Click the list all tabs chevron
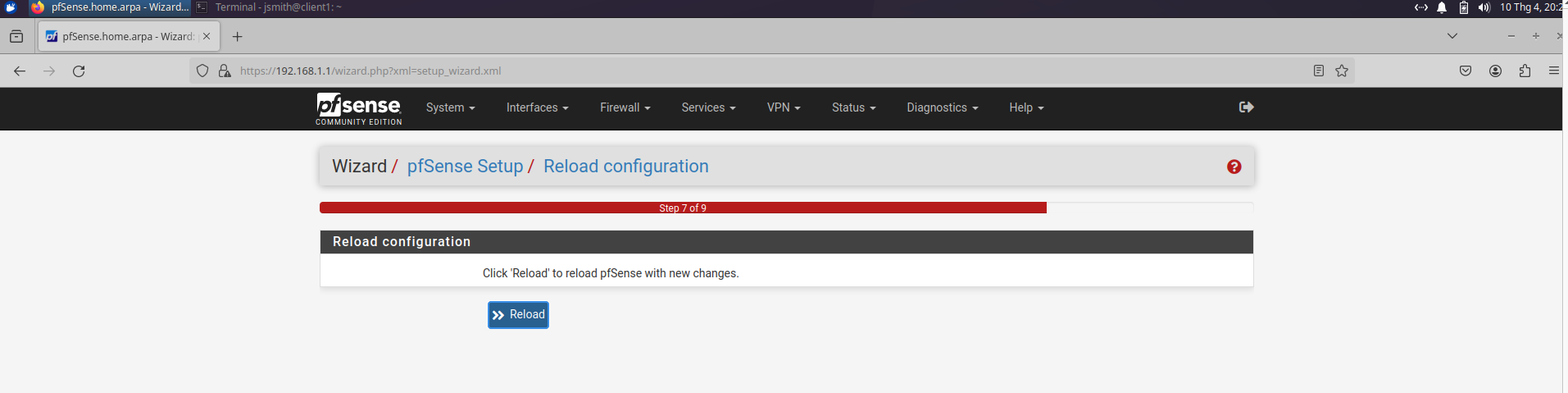1568x393 pixels. pos(1452,36)
